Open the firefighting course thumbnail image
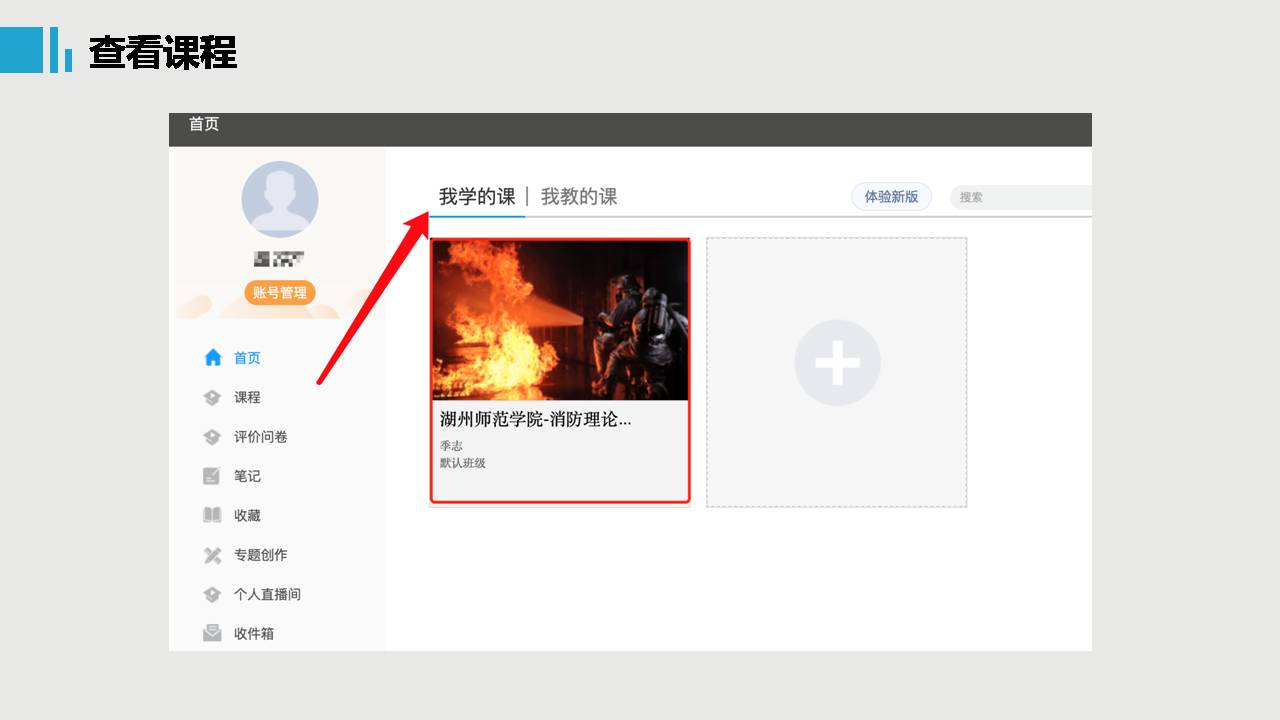1280x720 pixels. [560, 320]
